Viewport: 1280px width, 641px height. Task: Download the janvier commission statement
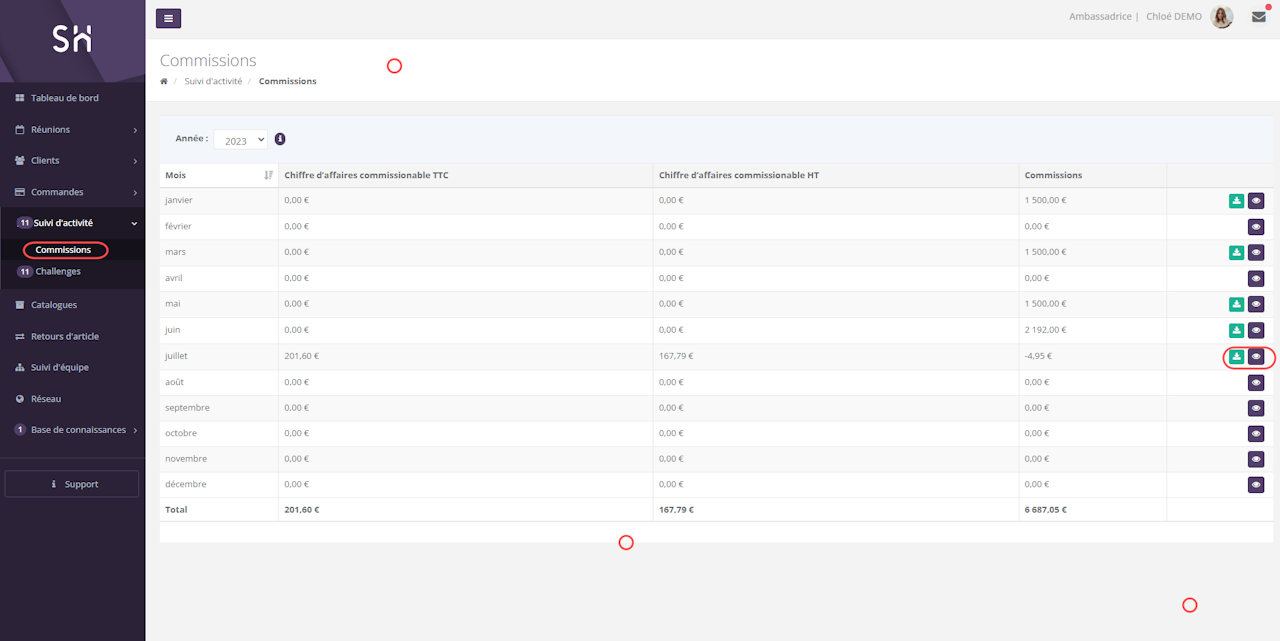pos(1236,201)
